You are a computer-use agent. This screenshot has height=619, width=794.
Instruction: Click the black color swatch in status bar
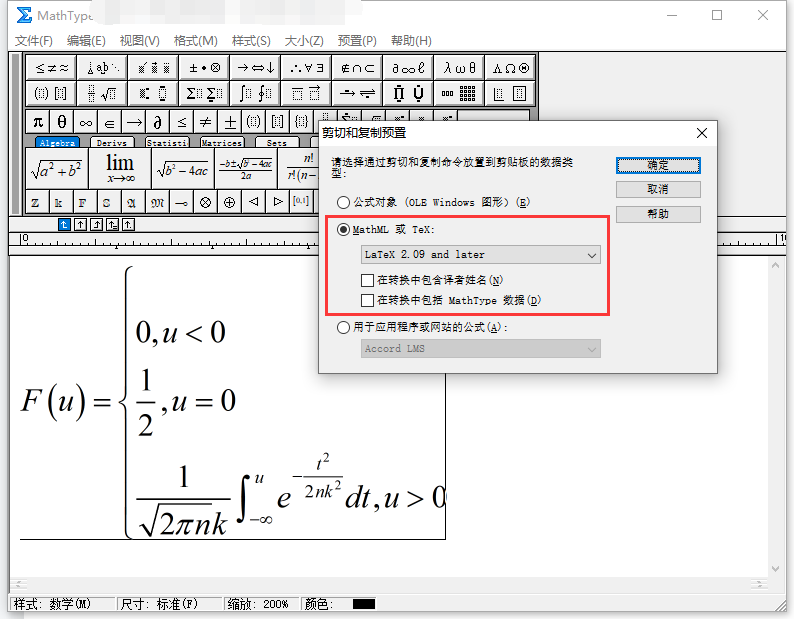point(363,604)
